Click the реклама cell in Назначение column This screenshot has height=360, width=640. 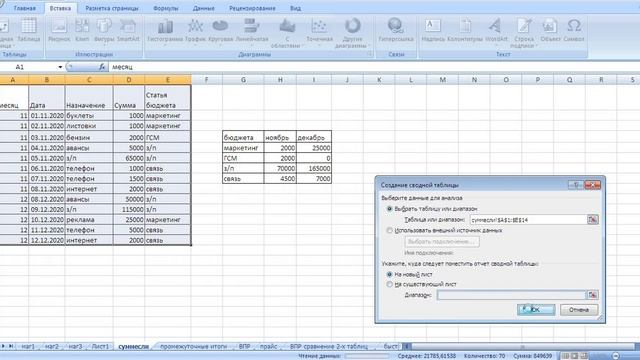coord(89,220)
